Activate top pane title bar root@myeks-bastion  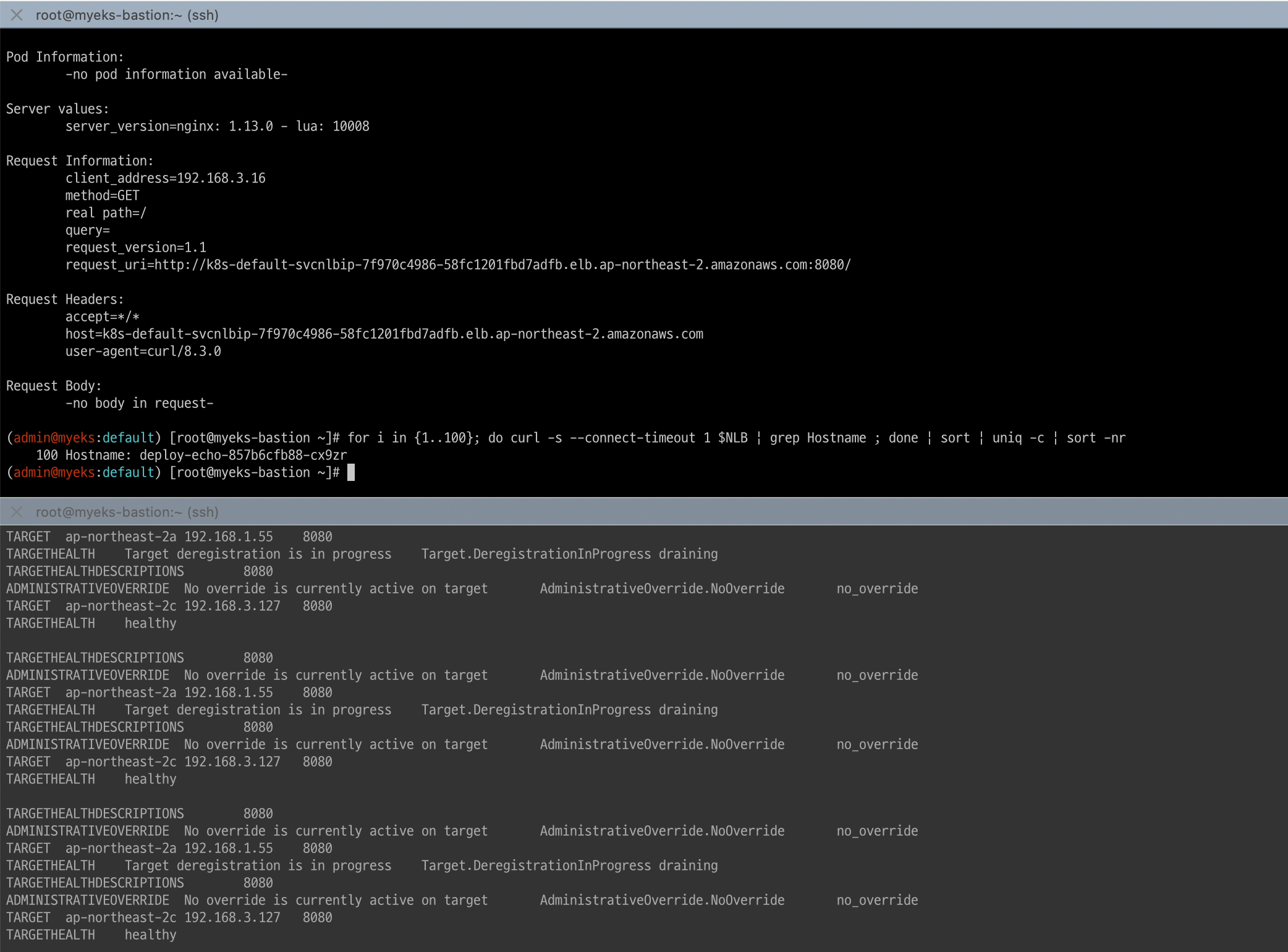[x=127, y=15]
